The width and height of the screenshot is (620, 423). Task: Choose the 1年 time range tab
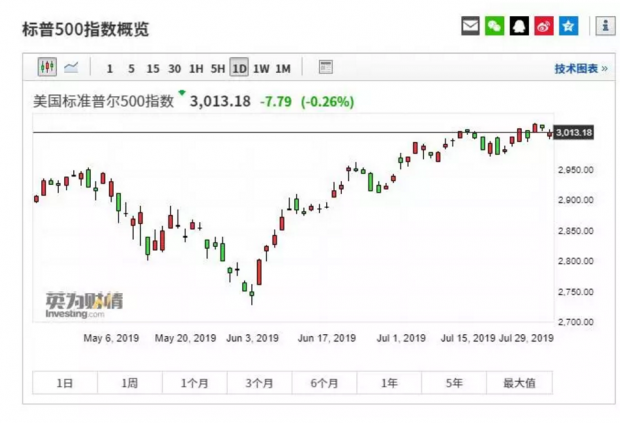tap(389, 383)
